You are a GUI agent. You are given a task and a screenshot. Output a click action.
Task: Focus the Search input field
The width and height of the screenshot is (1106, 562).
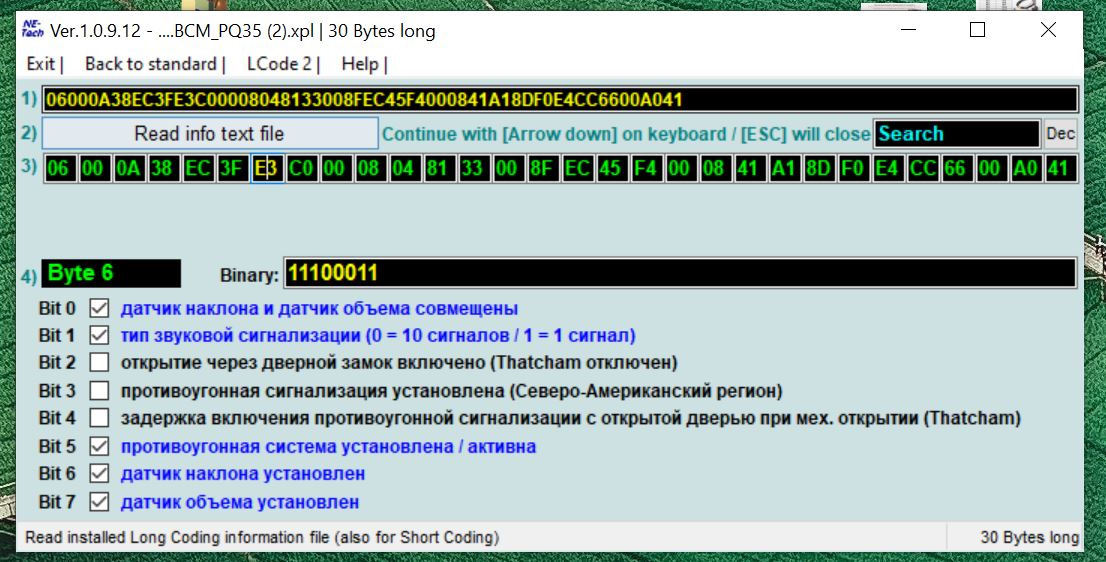pyautogui.click(x=956, y=133)
